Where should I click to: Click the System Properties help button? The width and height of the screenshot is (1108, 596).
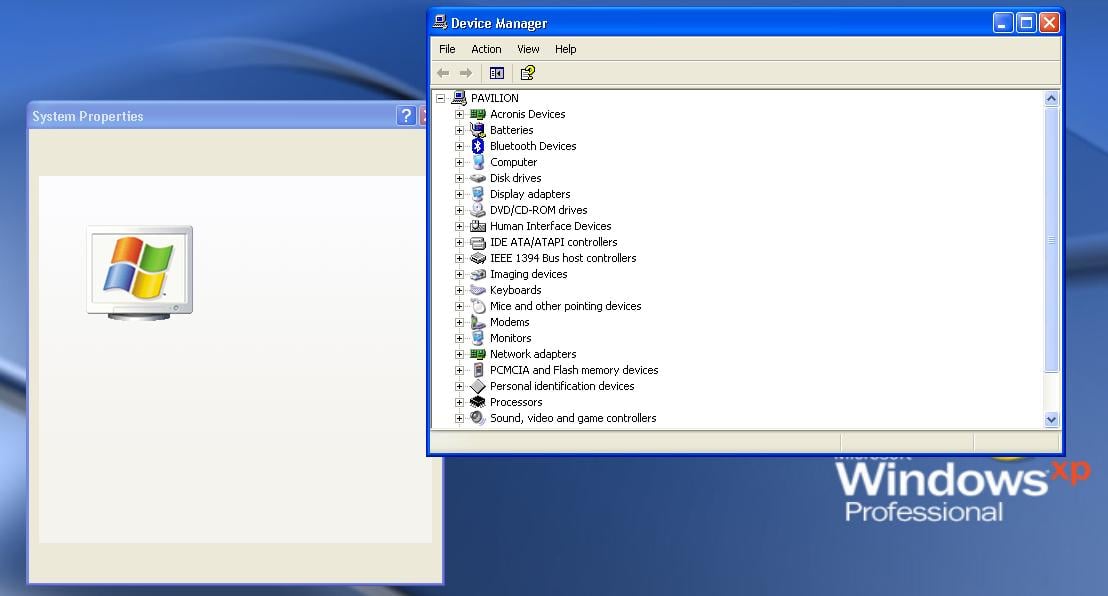(x=406, y=116)
